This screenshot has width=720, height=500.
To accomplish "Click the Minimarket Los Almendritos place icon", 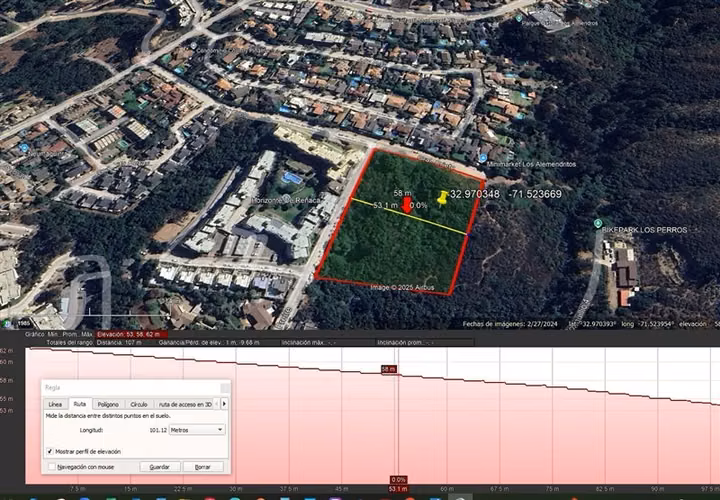I will click(483, 158).
